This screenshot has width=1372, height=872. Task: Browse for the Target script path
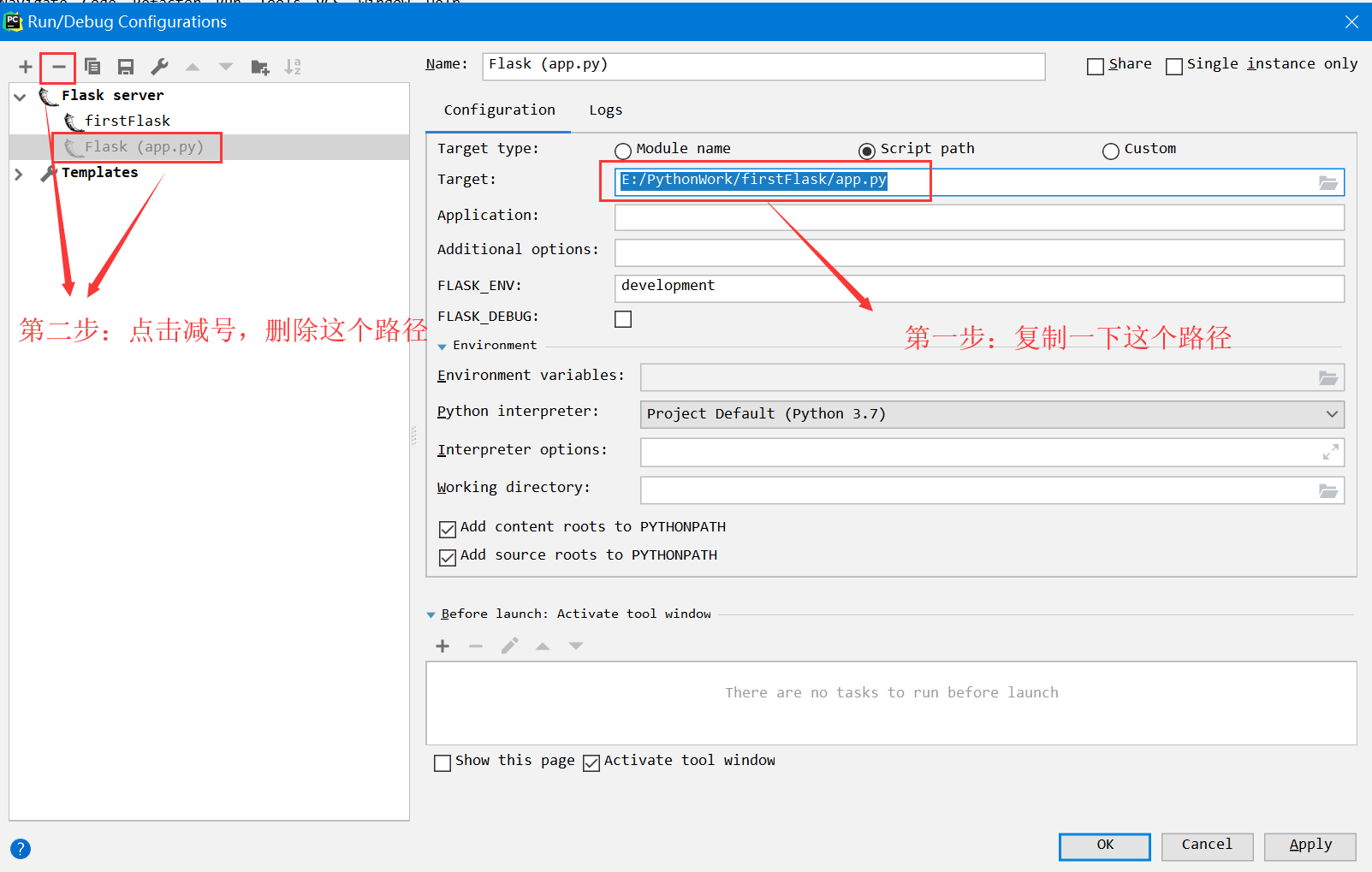1328,182
